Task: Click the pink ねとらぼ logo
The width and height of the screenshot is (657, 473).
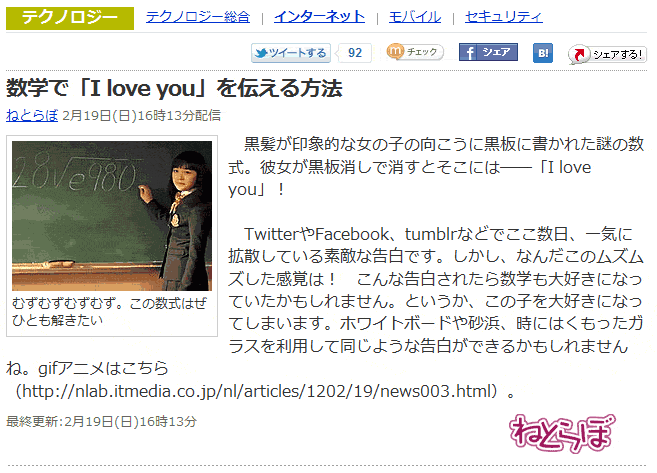Action: click(562, 433)
